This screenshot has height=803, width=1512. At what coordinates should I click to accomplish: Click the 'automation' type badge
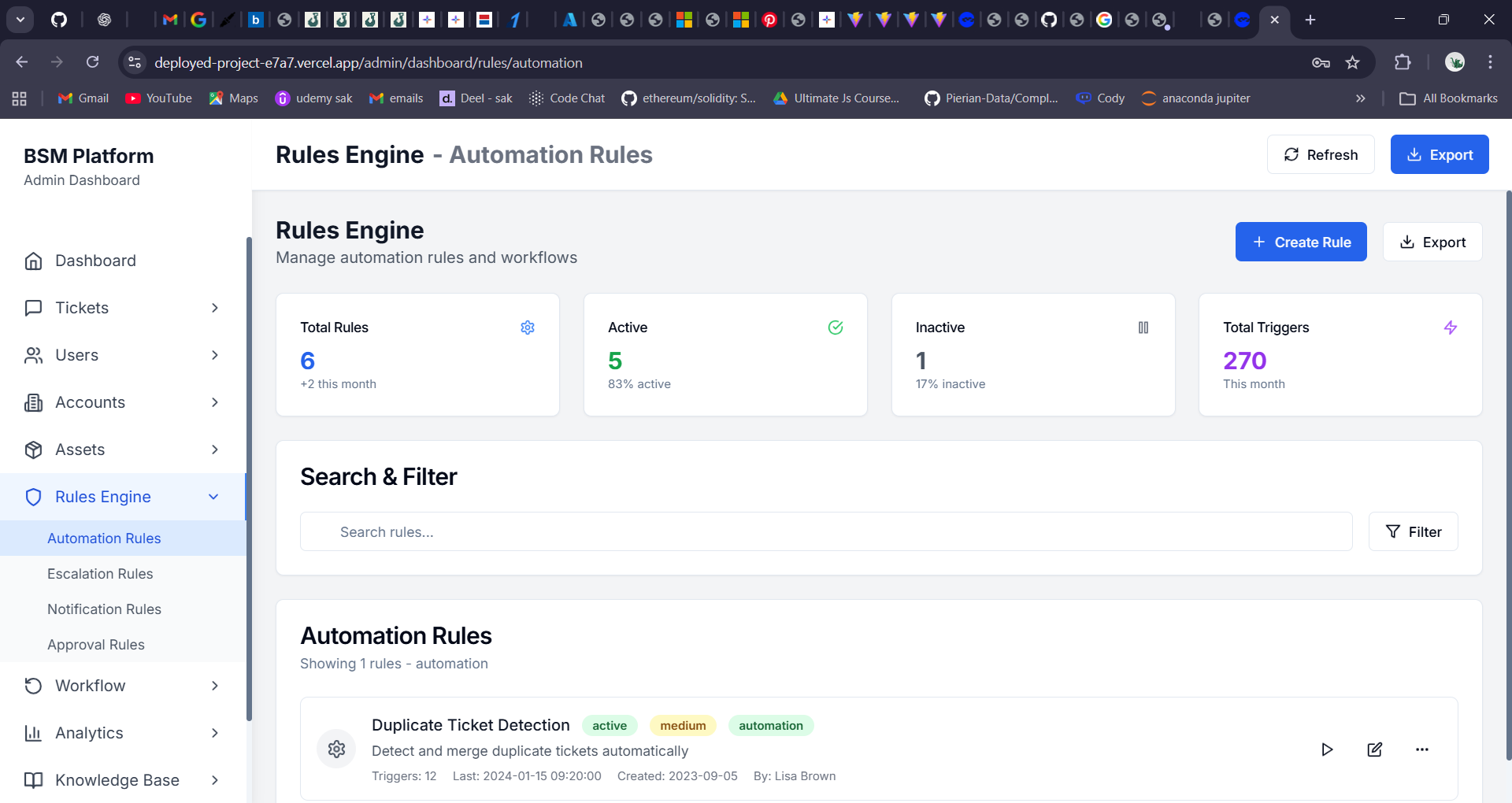(x=771, y=725)
